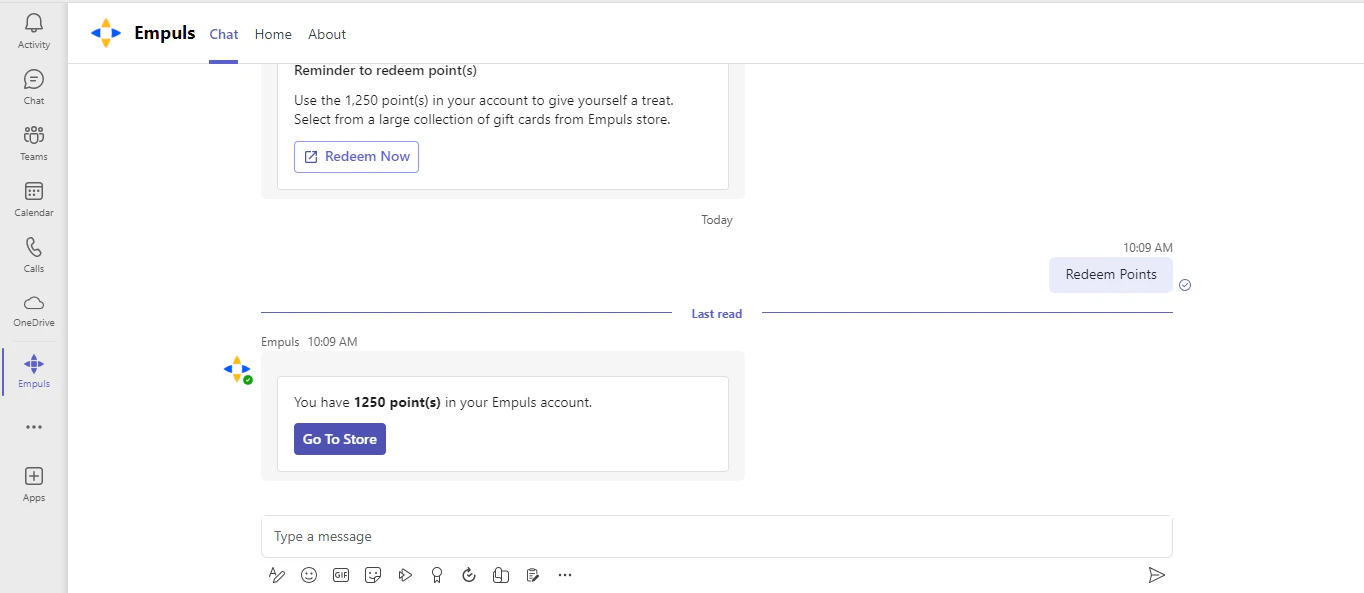Open the Sticker picker
This screenshot has width=1364, height=593.
pos(373,575)
